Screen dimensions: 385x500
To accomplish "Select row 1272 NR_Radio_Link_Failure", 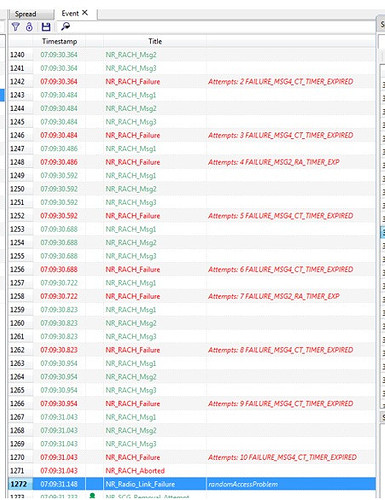I will [192, 484].
